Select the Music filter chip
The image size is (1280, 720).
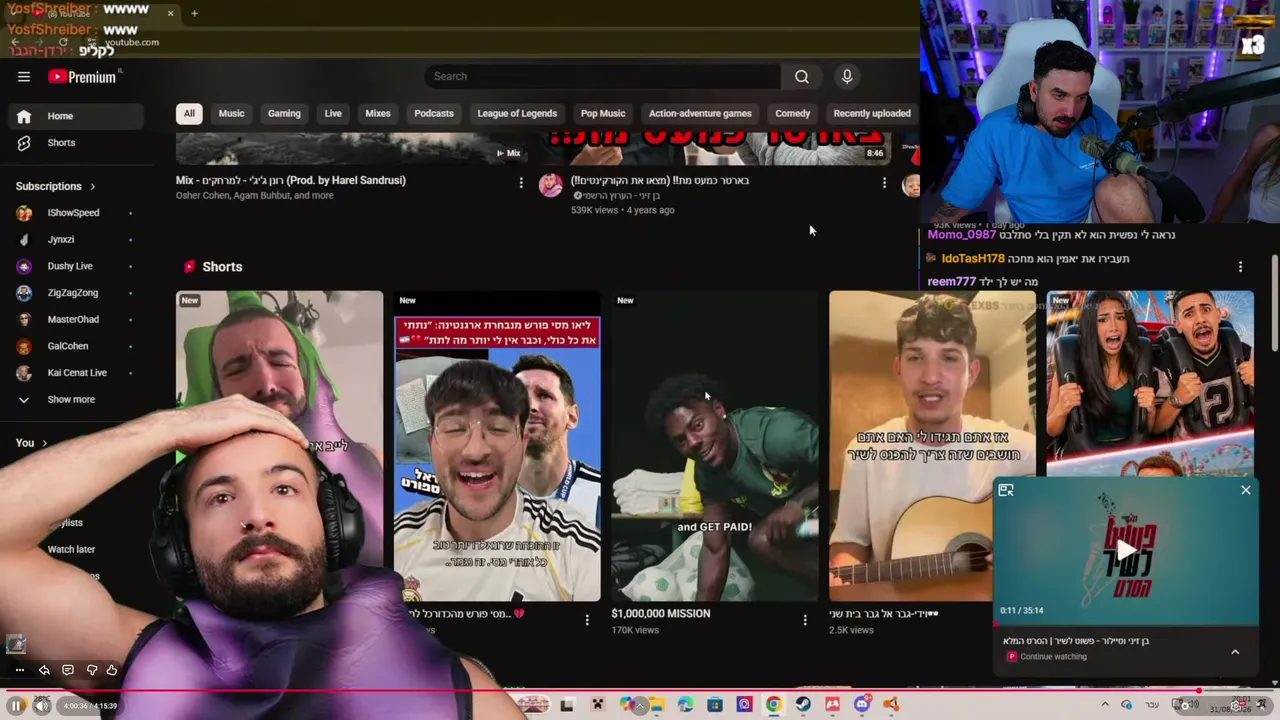(x=231, y=114)
